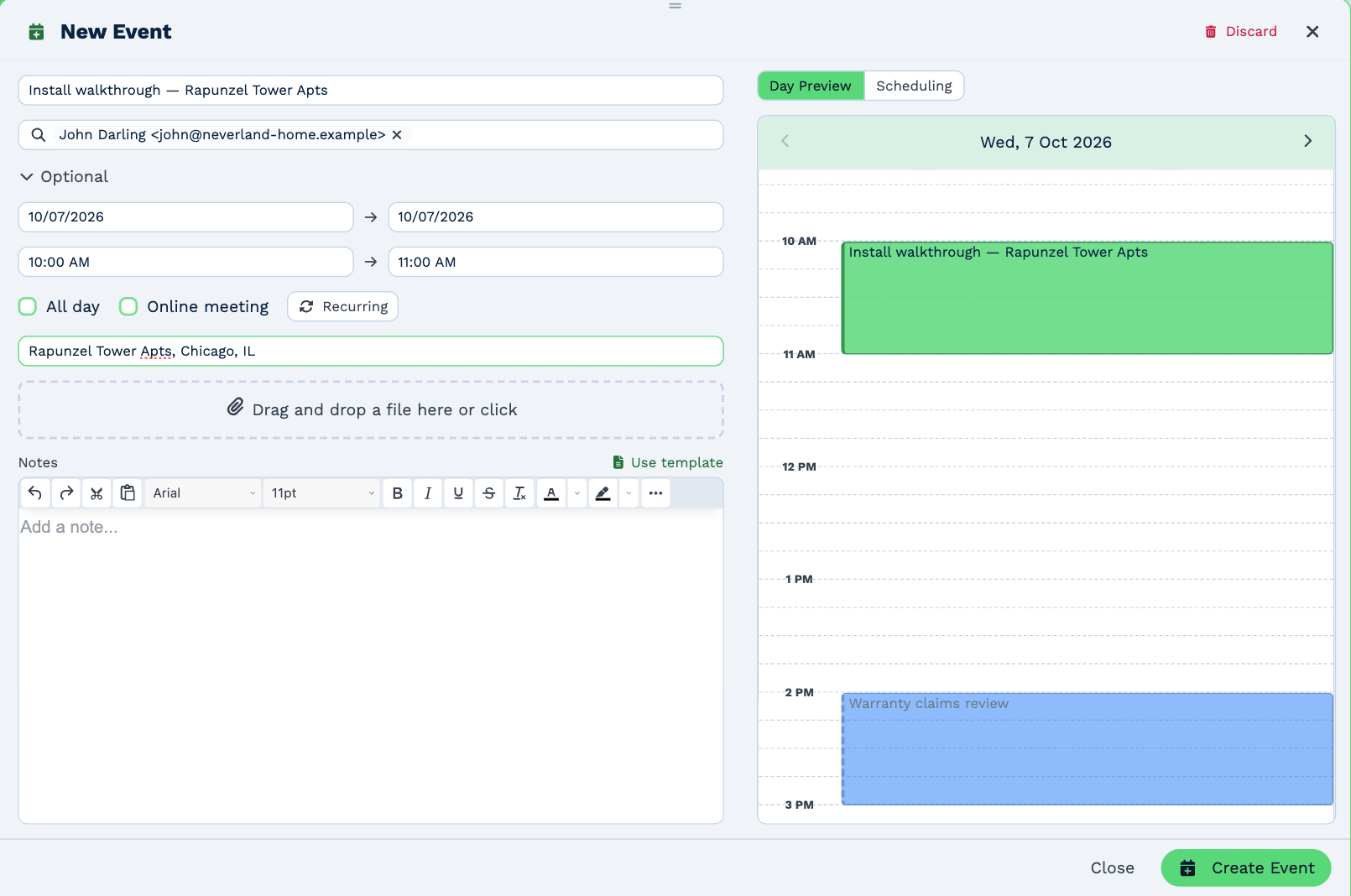Remove attendee John Darling with the x
Image resolution: width=1351 pixels, height=896 pixels.
(x=397, y=135)
